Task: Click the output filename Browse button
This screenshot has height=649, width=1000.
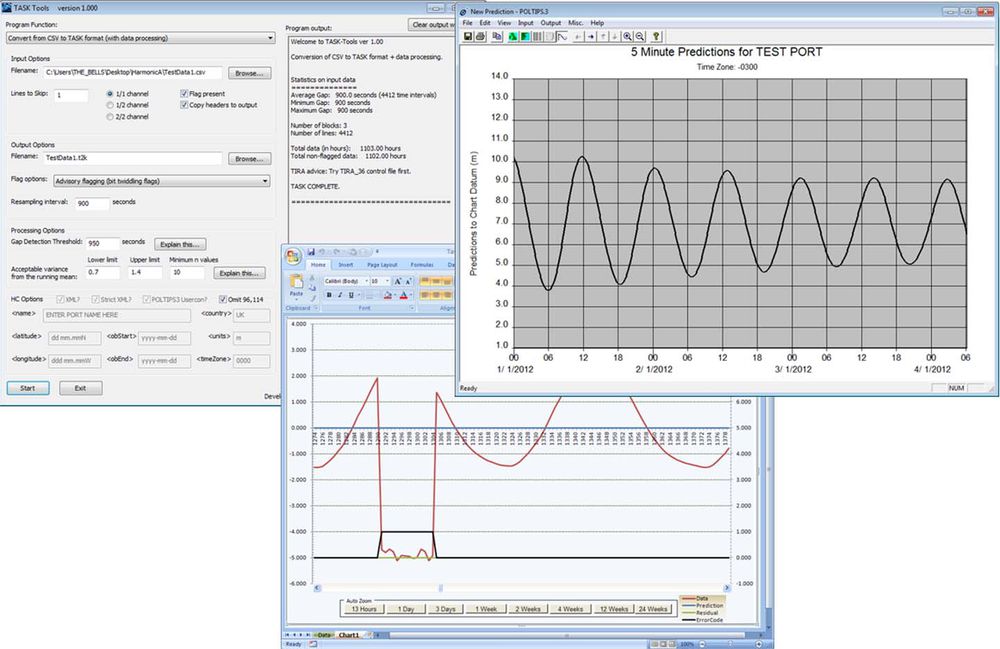Action: click(x=249, y=159)
